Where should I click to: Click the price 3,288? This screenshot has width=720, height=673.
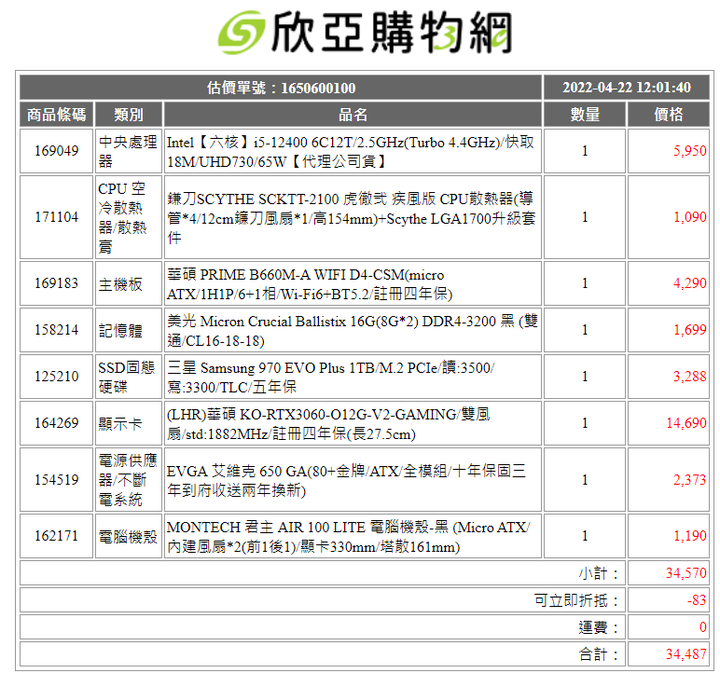[690, 376]
